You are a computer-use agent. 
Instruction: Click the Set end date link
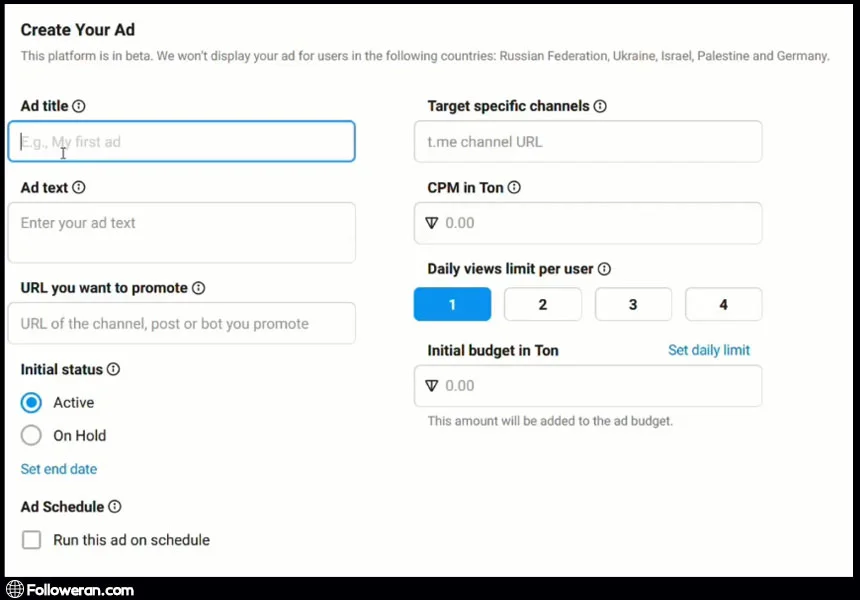coord(59,469)
